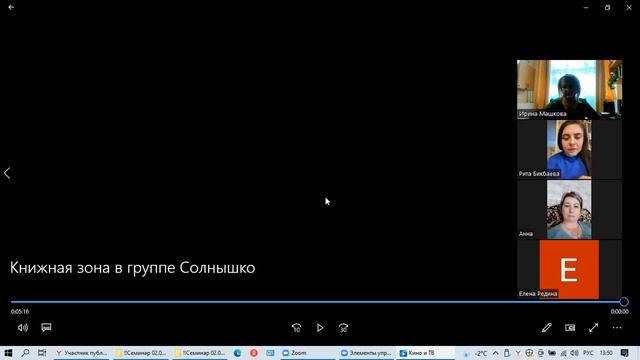Click the USB safely remove tray icon

[x=507, y=353]
